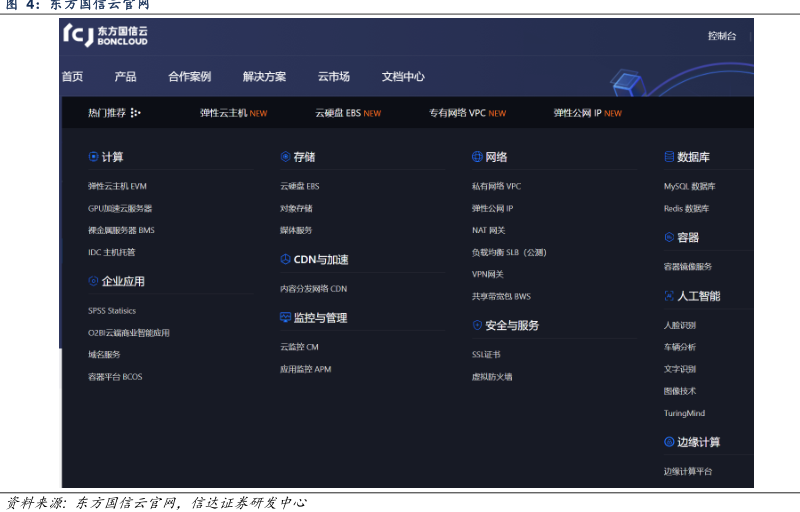The height and width of the screenshot is (512, 800).
Task: Click the BONCLOUD logo icon
Action: 78,36
